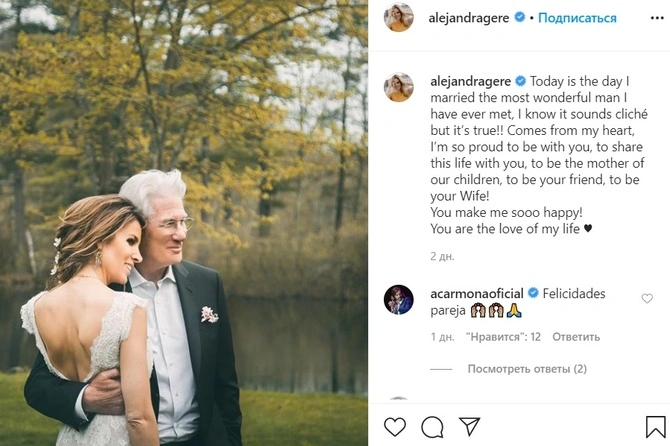Image resolution: width=670 pixels, height=446 pixels.
Task: Click the verified badge next to acarmonaoficial
Action: coord(533,294)
